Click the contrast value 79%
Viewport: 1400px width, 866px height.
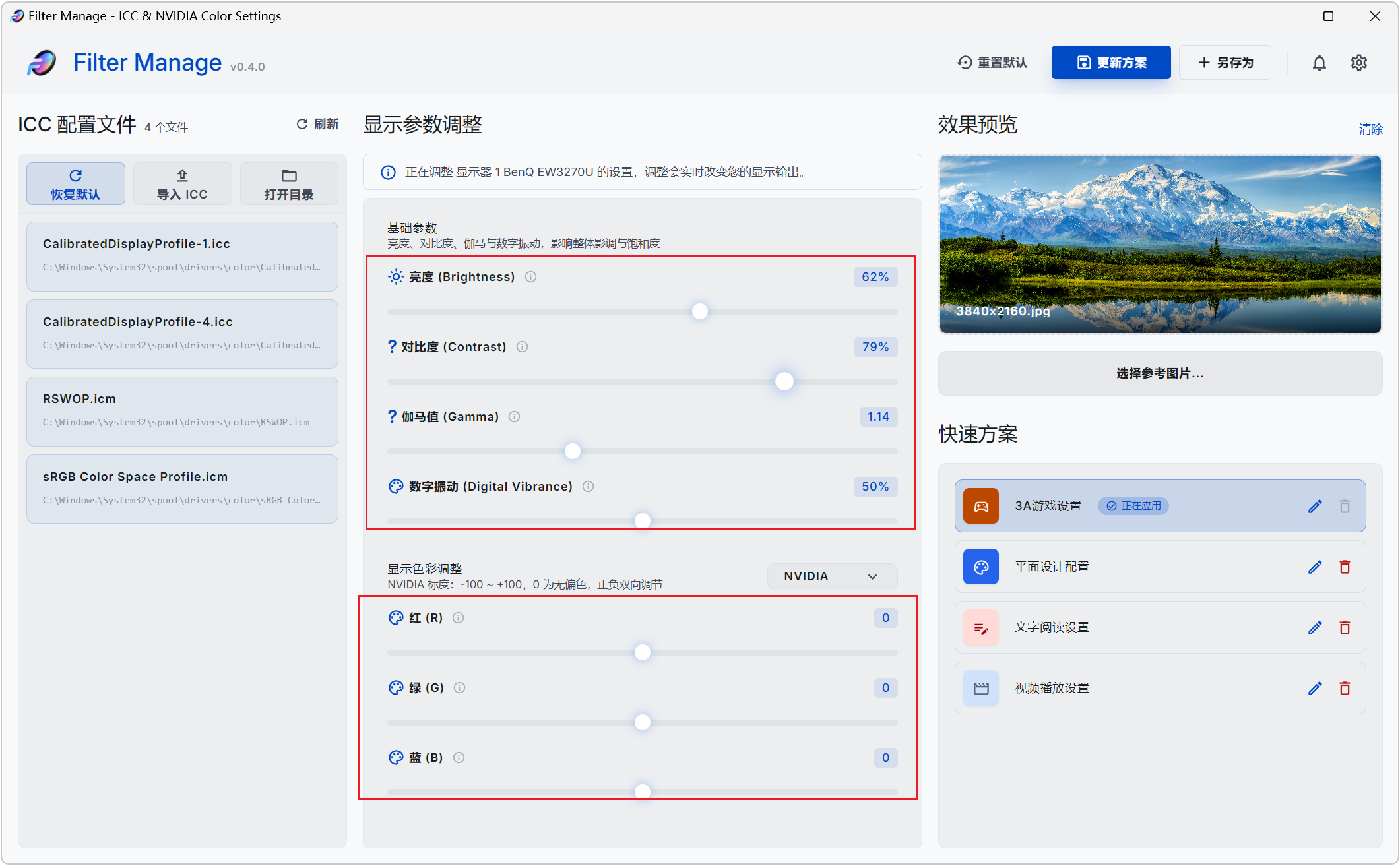pyautogui.click(x=875, y=347)
